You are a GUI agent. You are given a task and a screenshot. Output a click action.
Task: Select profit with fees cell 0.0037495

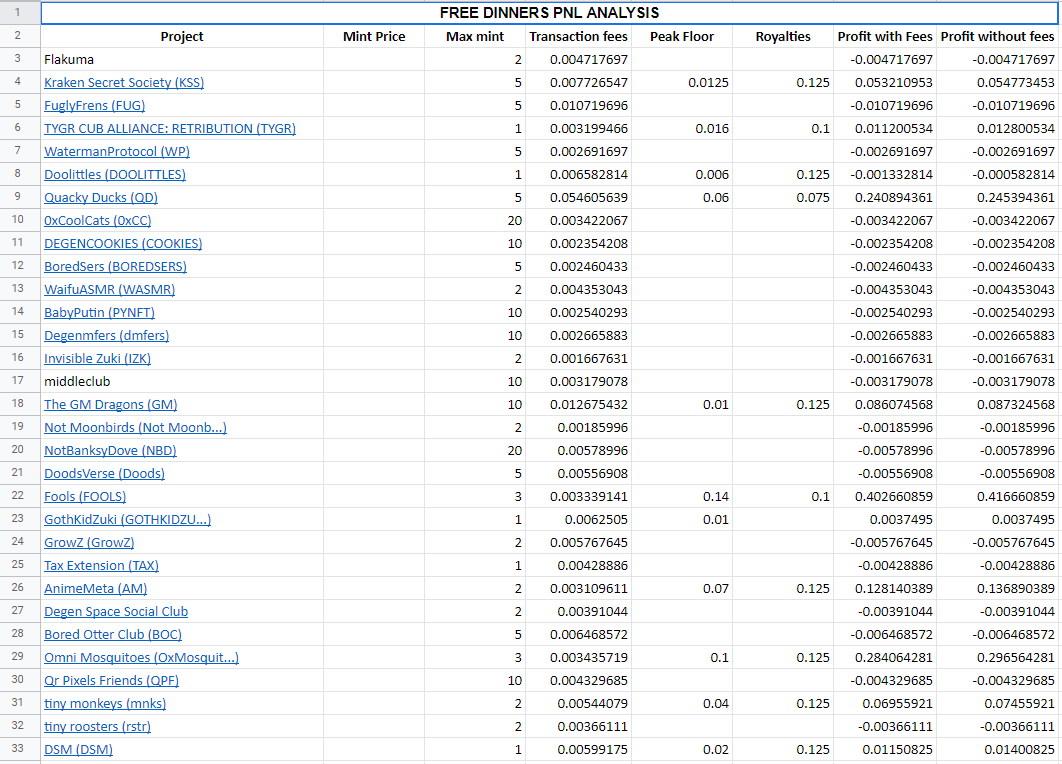tap(885, 520)
